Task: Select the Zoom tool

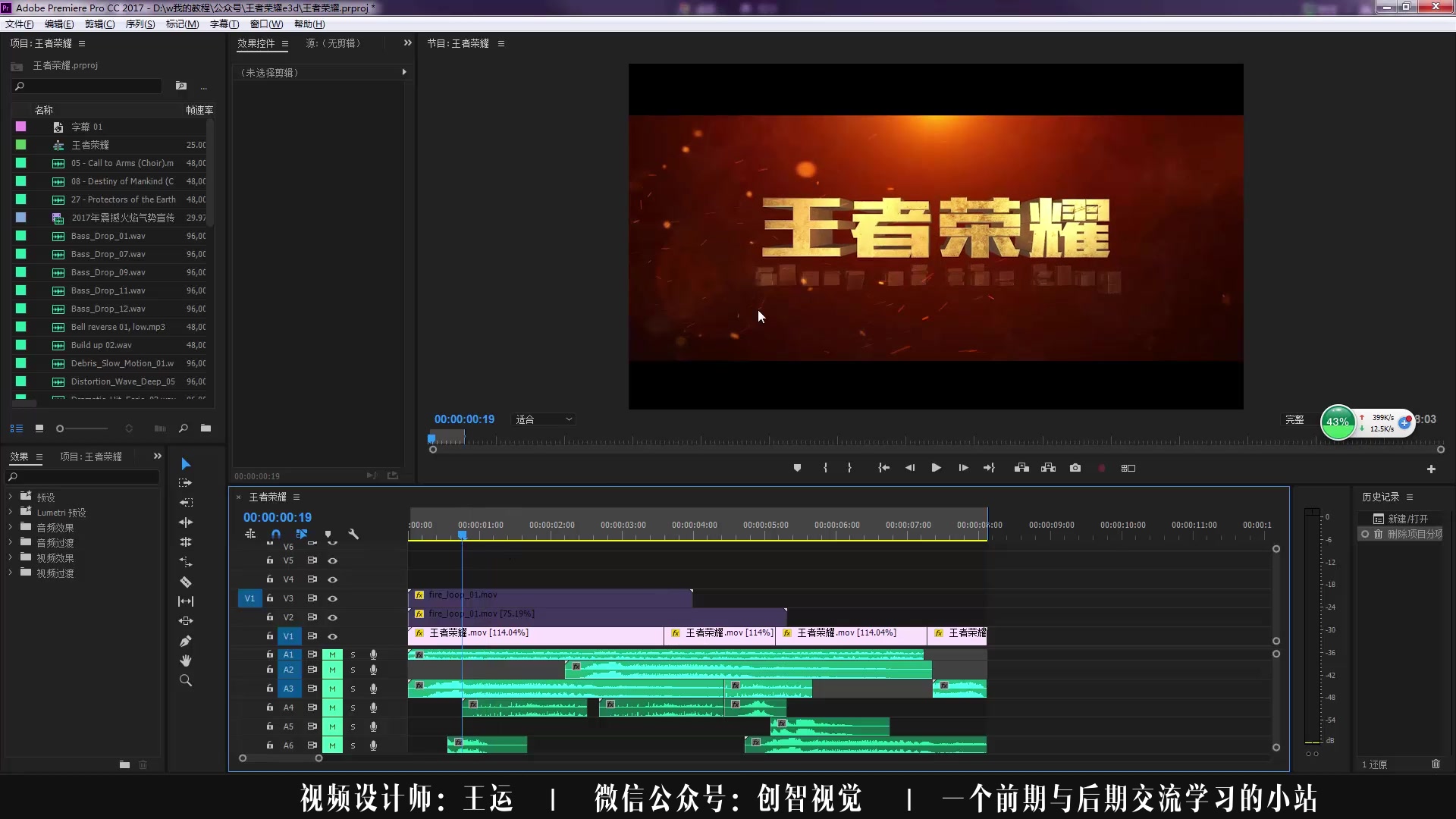Action: (186, 680)
